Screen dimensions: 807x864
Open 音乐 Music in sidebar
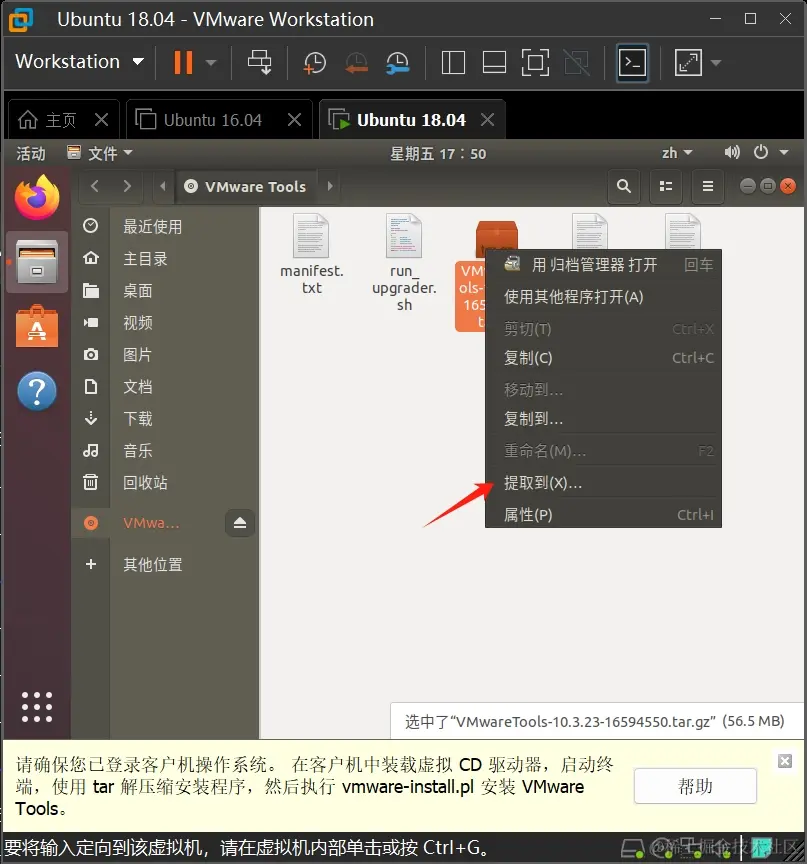[165, 450]
